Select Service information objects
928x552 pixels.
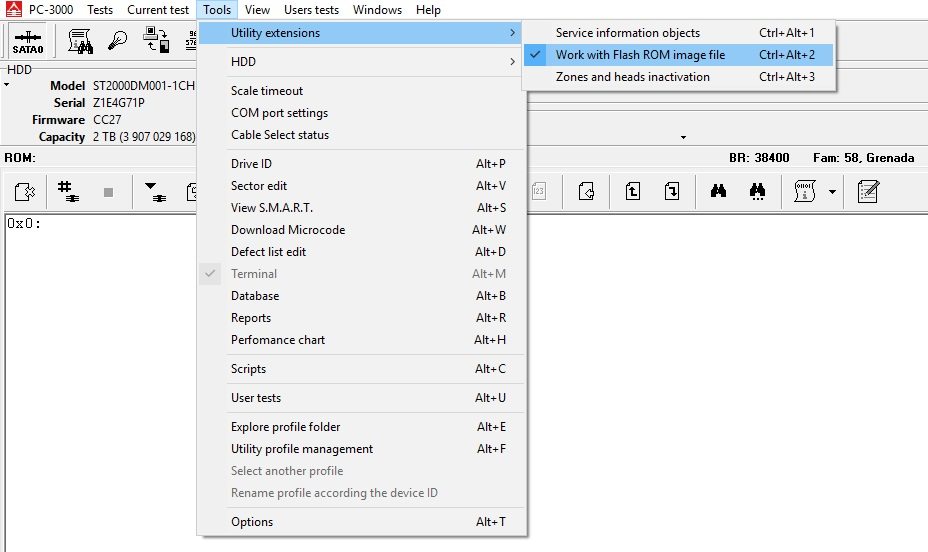pyautogui.click(x=678, y=33)
